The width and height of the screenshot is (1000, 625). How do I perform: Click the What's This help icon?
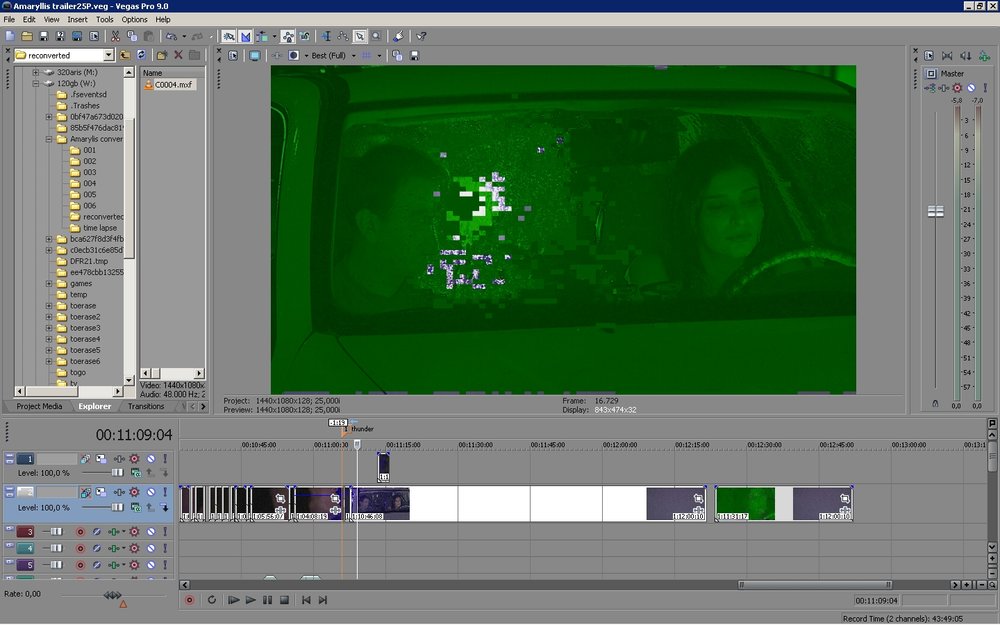click(x=421, y=36)
